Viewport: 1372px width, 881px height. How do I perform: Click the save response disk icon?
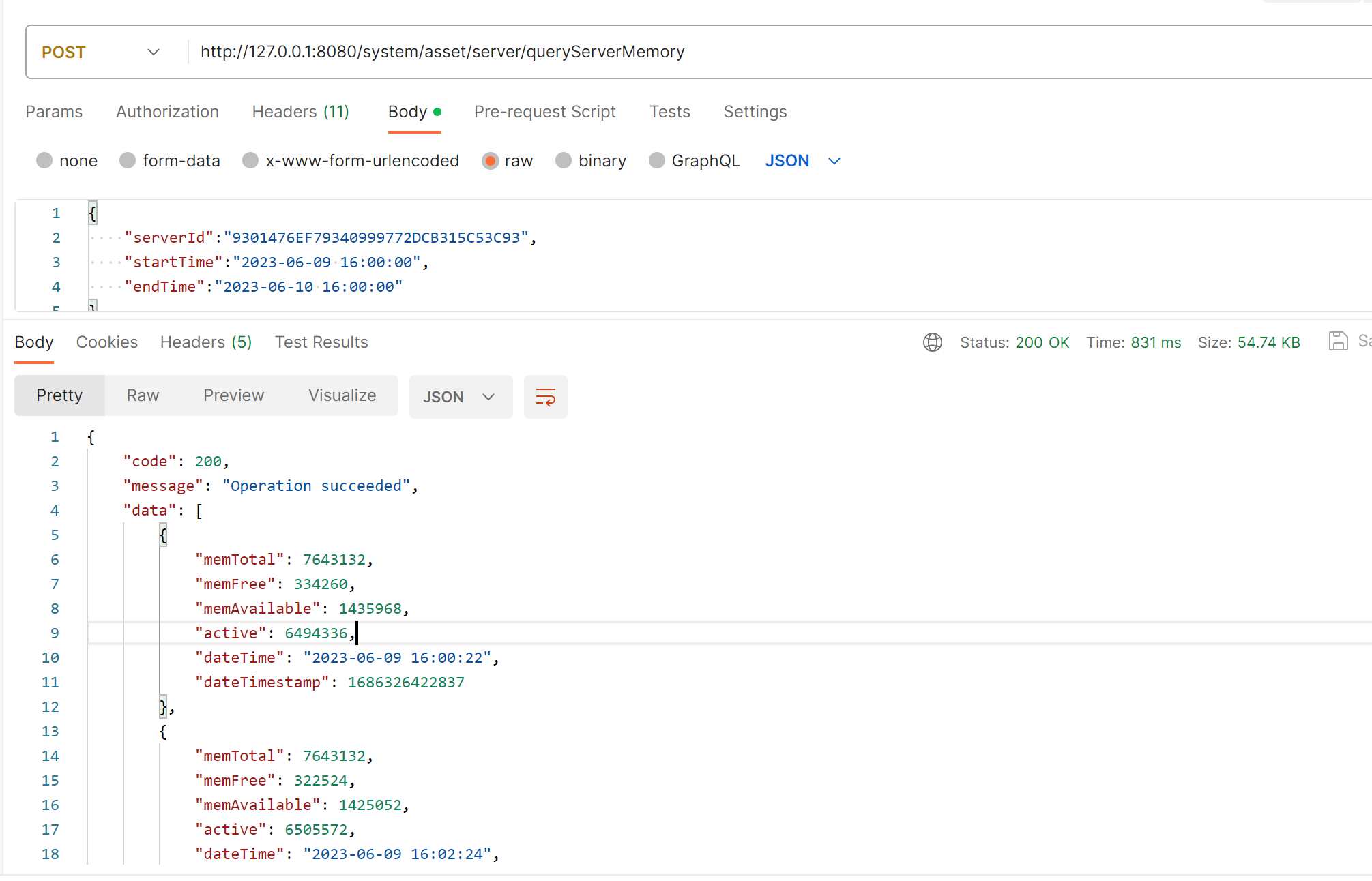point(1338,341)
